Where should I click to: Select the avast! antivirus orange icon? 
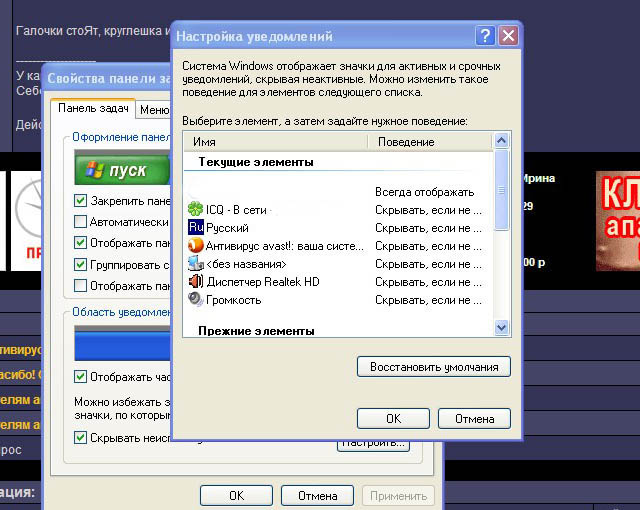coord(195,245)
